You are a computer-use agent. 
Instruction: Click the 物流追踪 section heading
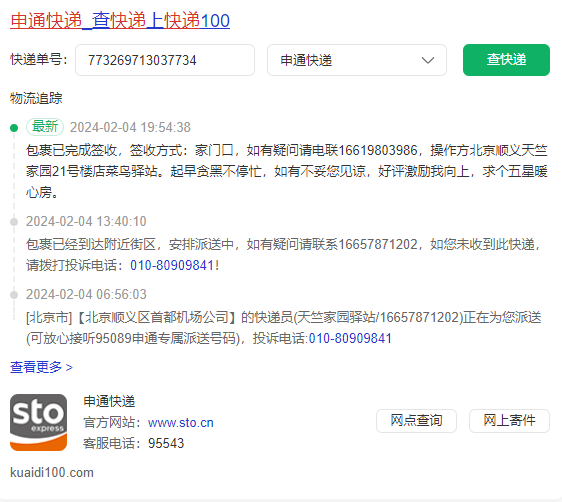click(36, 98)
